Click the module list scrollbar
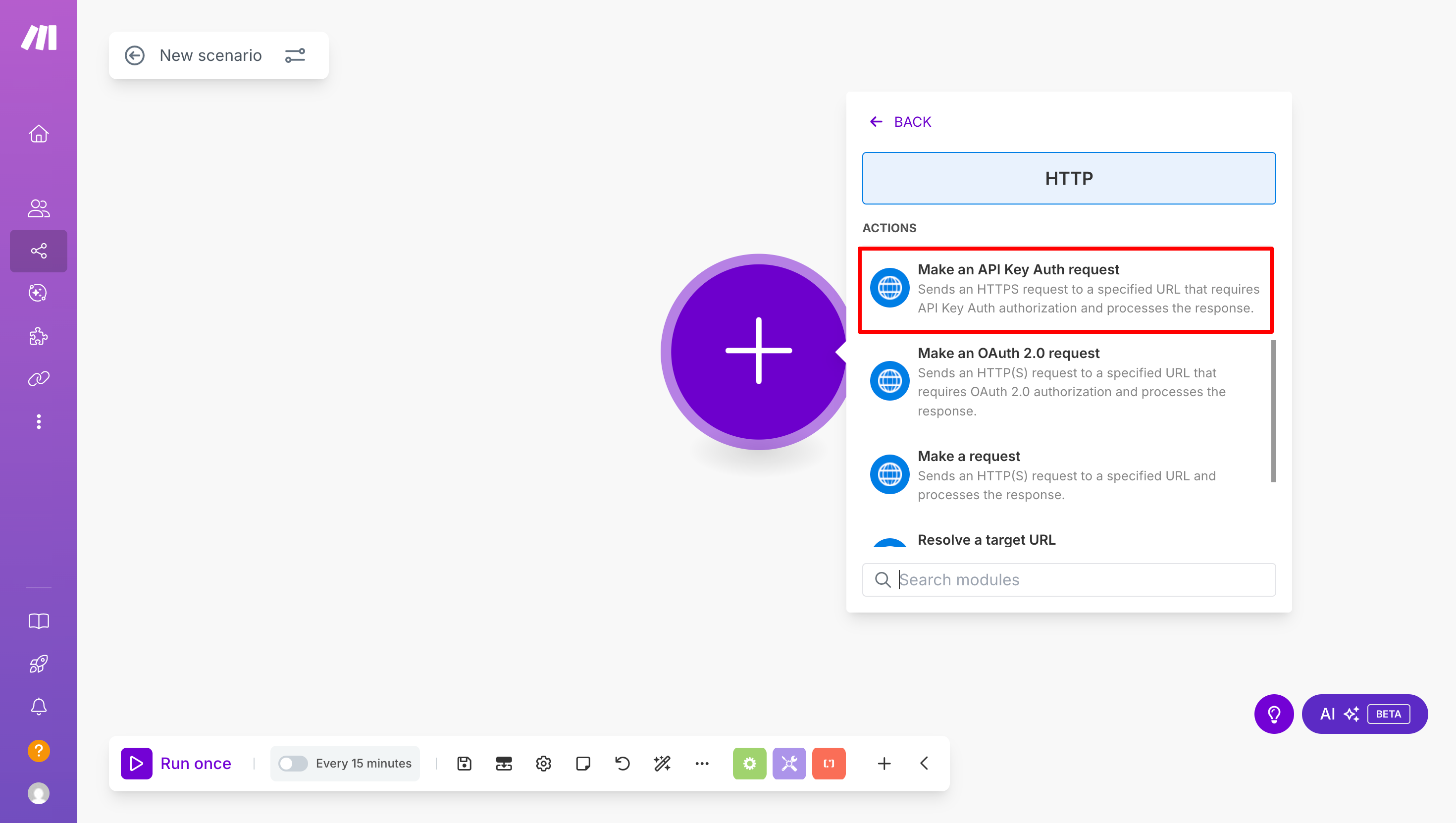 [1273, 411]
